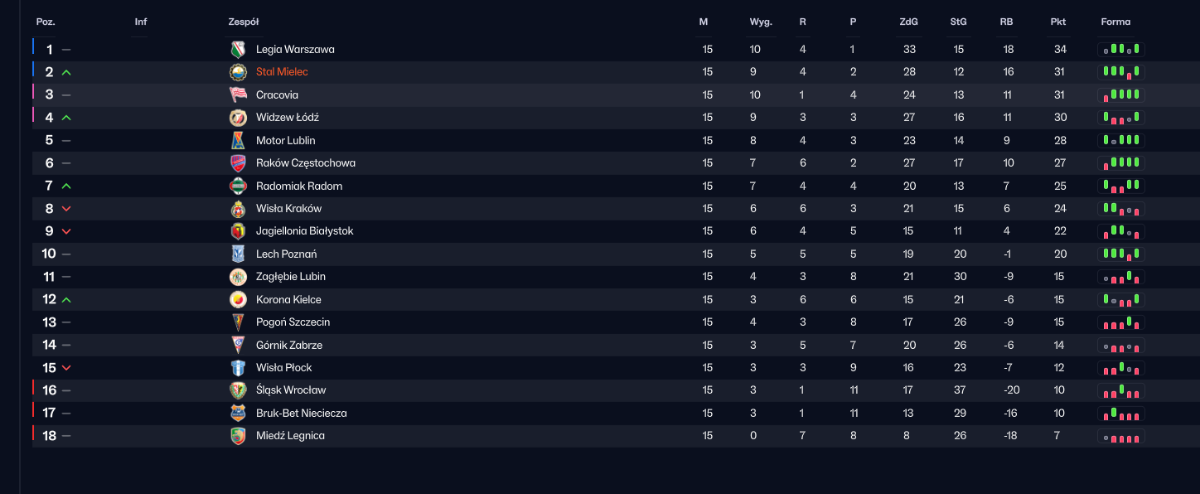Click the Widzew Łódź crest icon
1200x494 pixels.
(238, 118)
